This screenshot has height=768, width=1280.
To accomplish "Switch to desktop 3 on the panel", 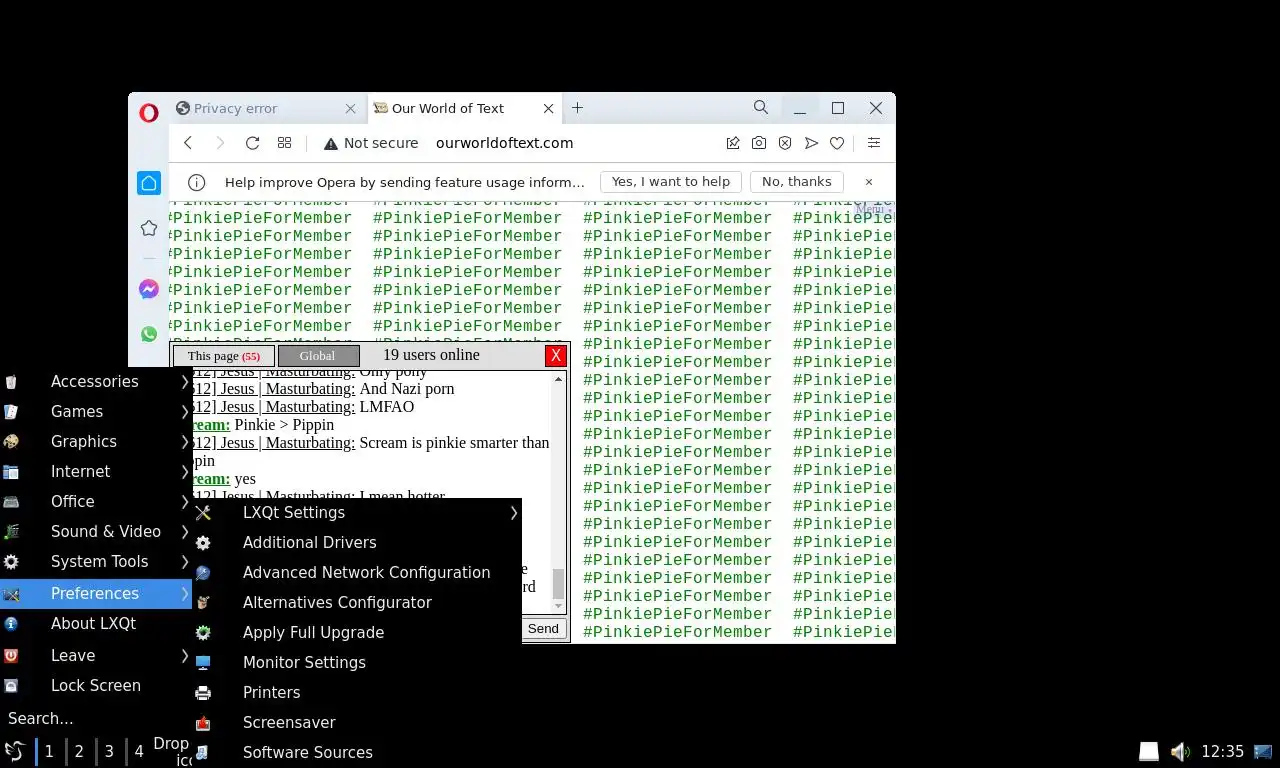I will coord(109,751).
